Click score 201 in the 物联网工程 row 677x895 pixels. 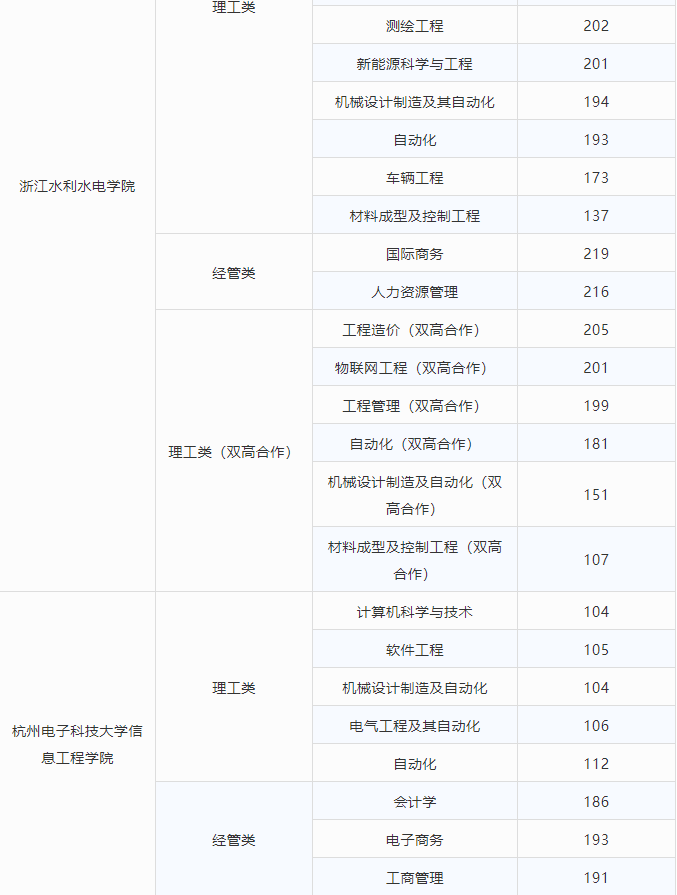pyautogui.click(x=596, y=368)
